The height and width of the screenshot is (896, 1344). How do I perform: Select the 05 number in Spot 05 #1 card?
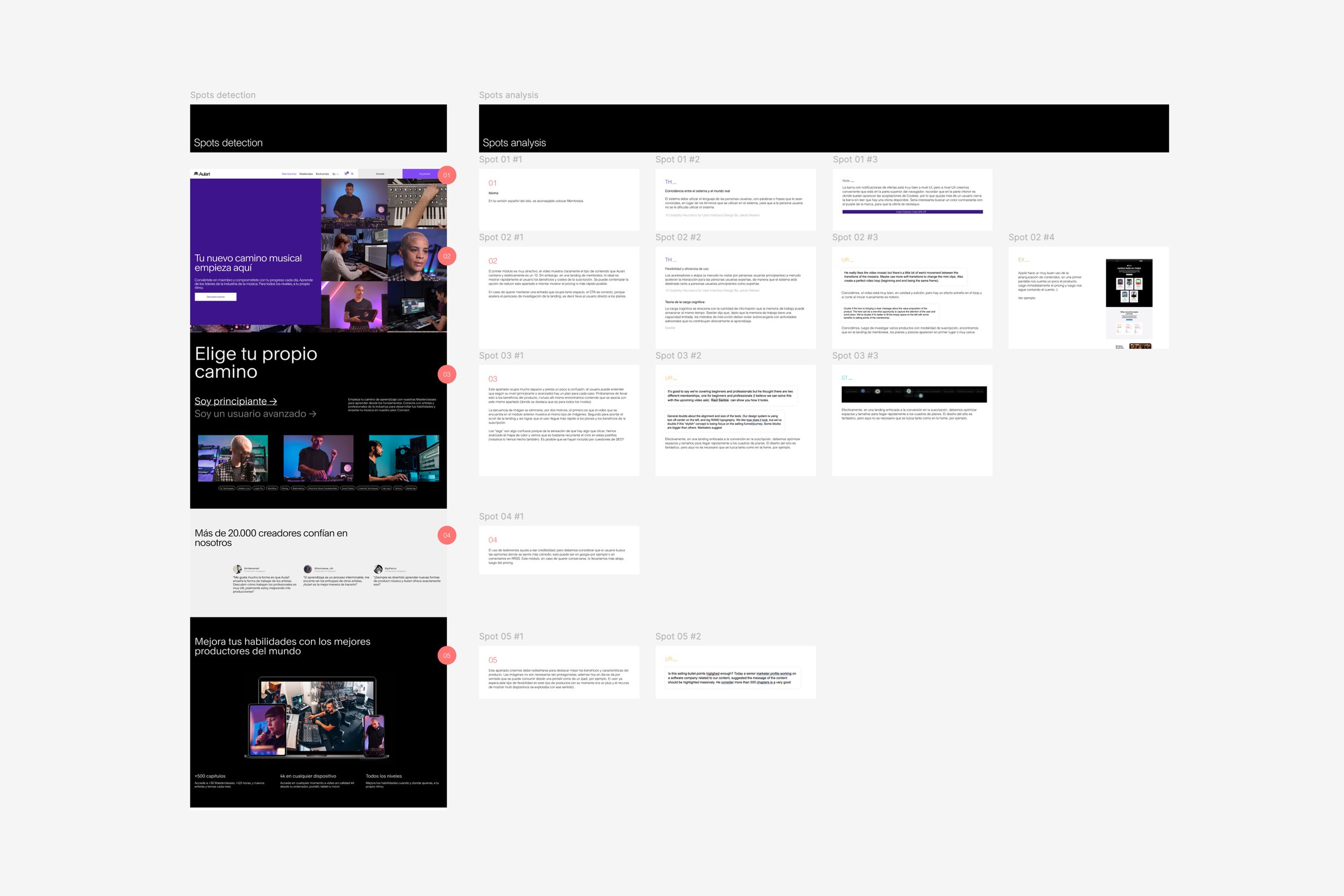click(x=492, y=660)
